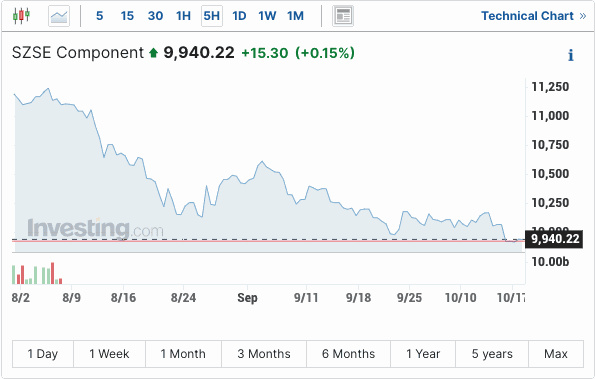Viewport: 595px width, 379px height.
Task: Set interval to 5 minutes
Action: [x=99, y=16]
